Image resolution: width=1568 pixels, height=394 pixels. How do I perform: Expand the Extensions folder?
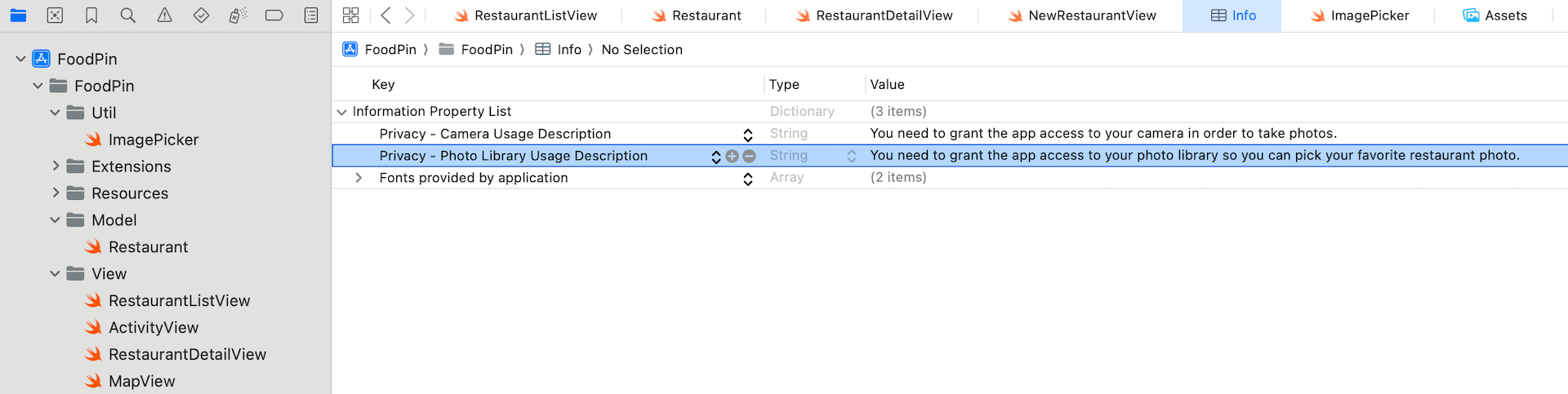[55, 166]
